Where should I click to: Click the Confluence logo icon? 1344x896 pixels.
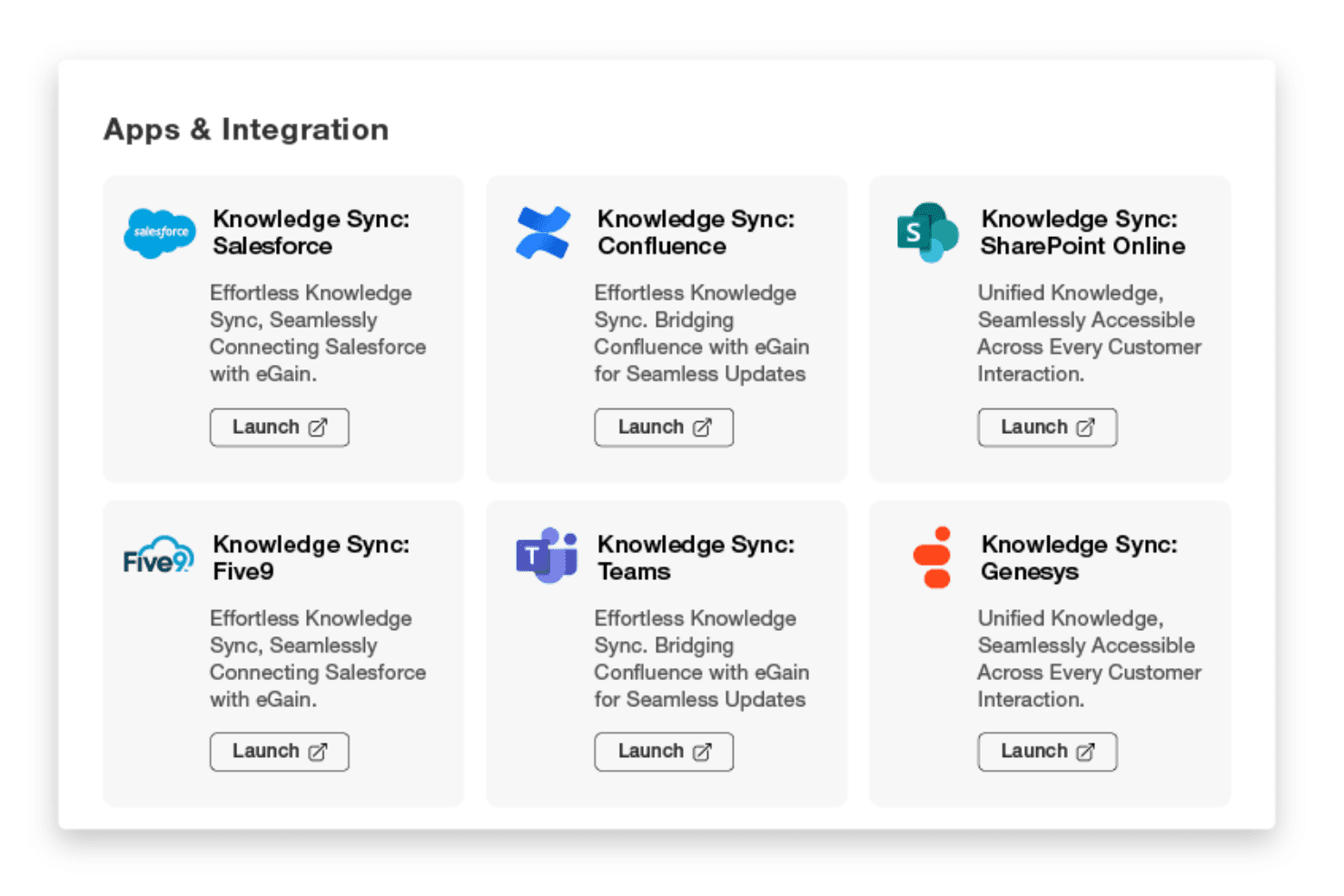(x=543, y=232)
